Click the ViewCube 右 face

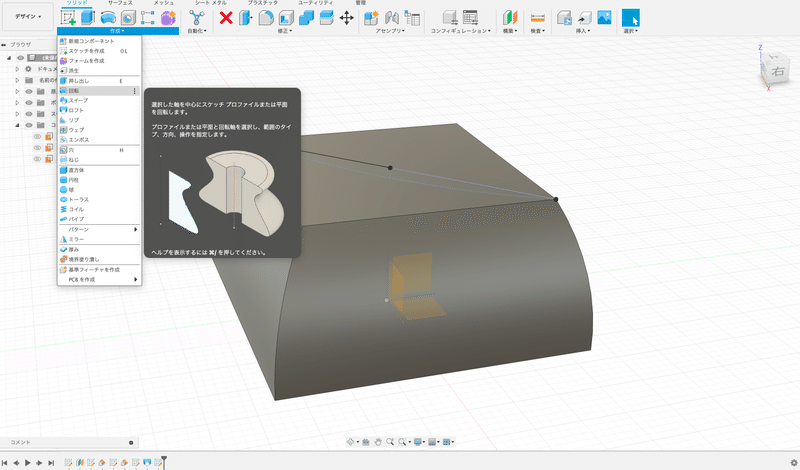click(x=777, y=71)
